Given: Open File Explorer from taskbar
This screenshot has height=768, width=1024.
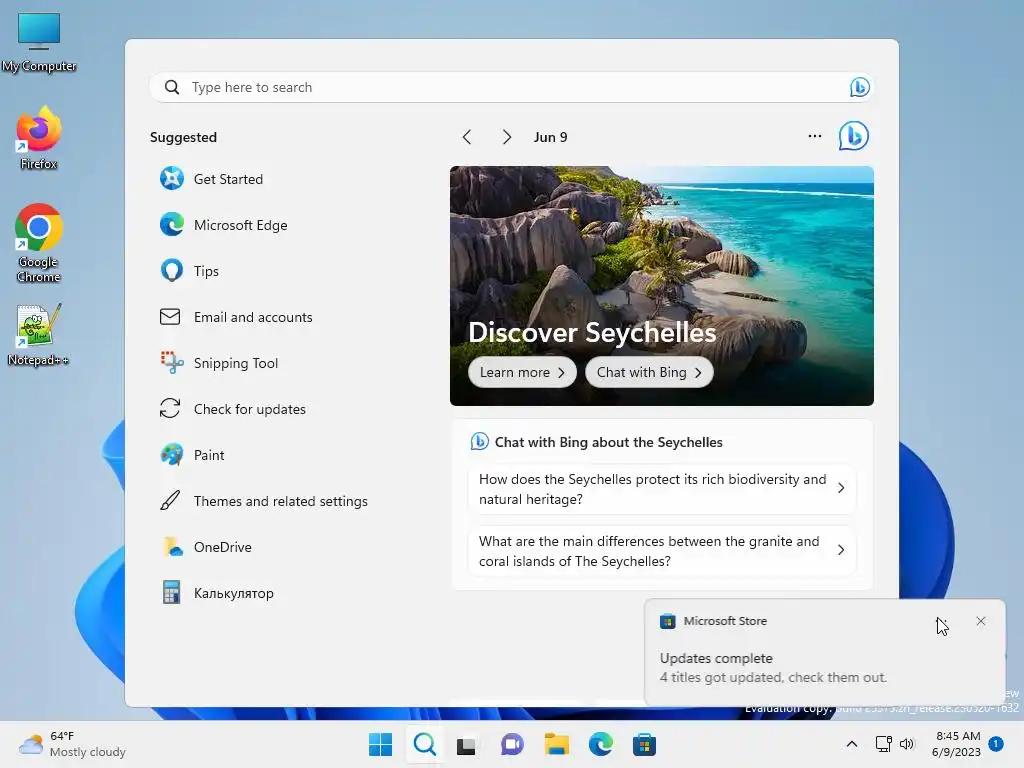Looking at the screenshot, I should coord(556,744).
